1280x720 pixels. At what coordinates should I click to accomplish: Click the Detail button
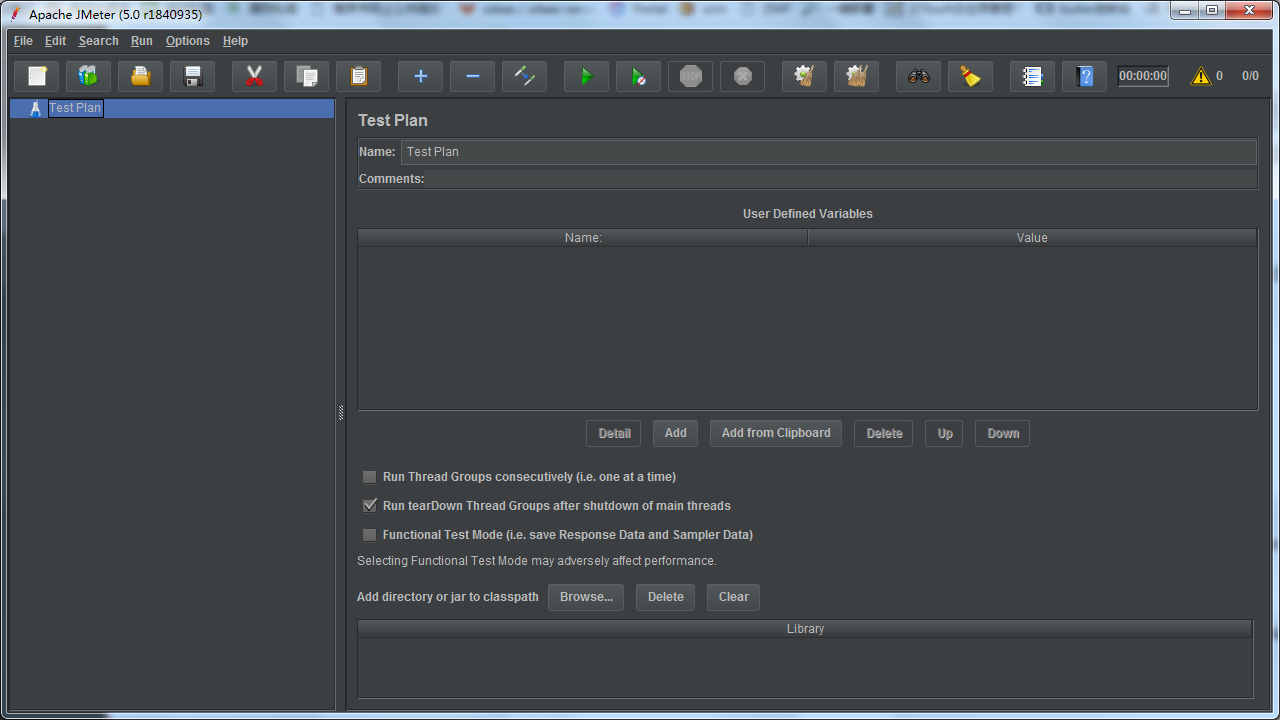click(614, 433)
